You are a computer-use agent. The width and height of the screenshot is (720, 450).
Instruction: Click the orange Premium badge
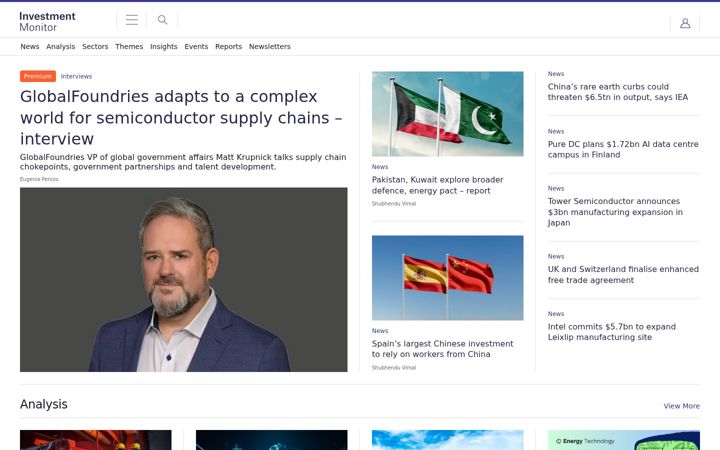pos(38,76)
